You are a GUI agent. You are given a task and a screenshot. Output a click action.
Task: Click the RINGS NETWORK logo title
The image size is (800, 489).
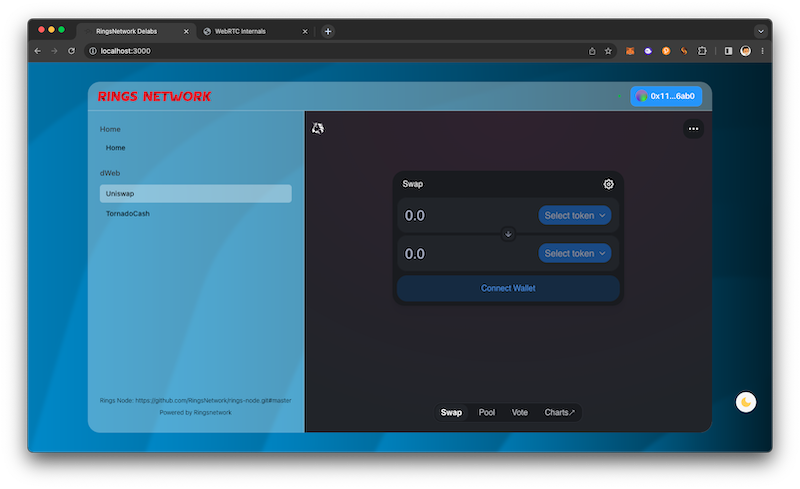[x=154, y=96]
